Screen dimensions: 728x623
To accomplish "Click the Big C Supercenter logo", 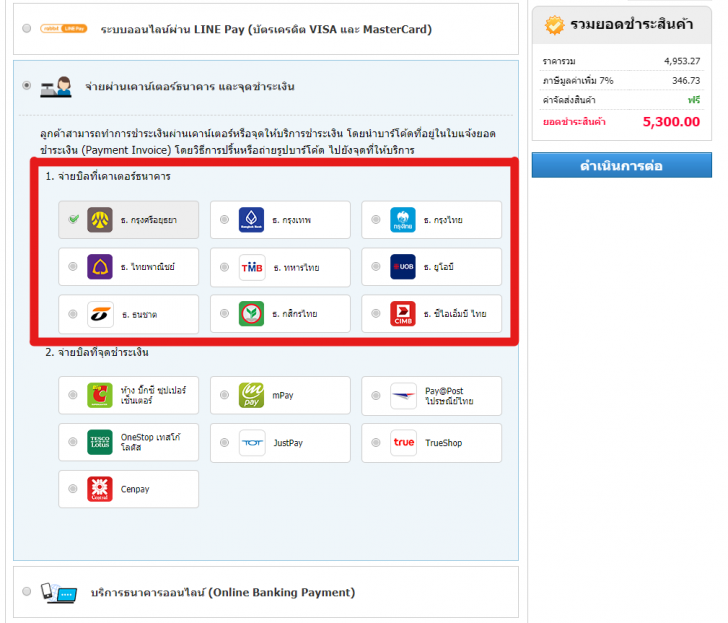I will coord(100,395).
